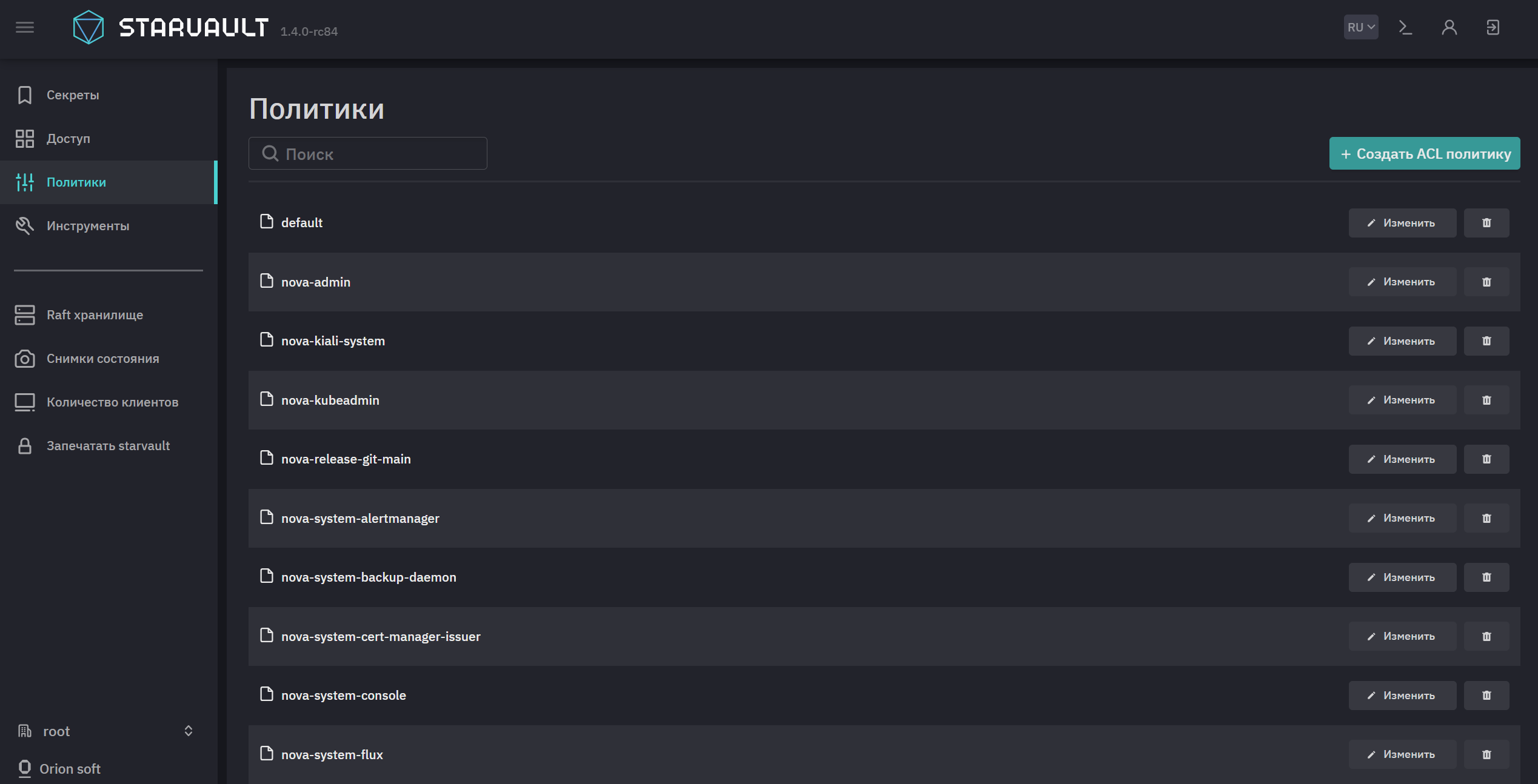Screen dimensions: 1538x784
Task: Open the console terminal icon
Action: coord(1405,27)
